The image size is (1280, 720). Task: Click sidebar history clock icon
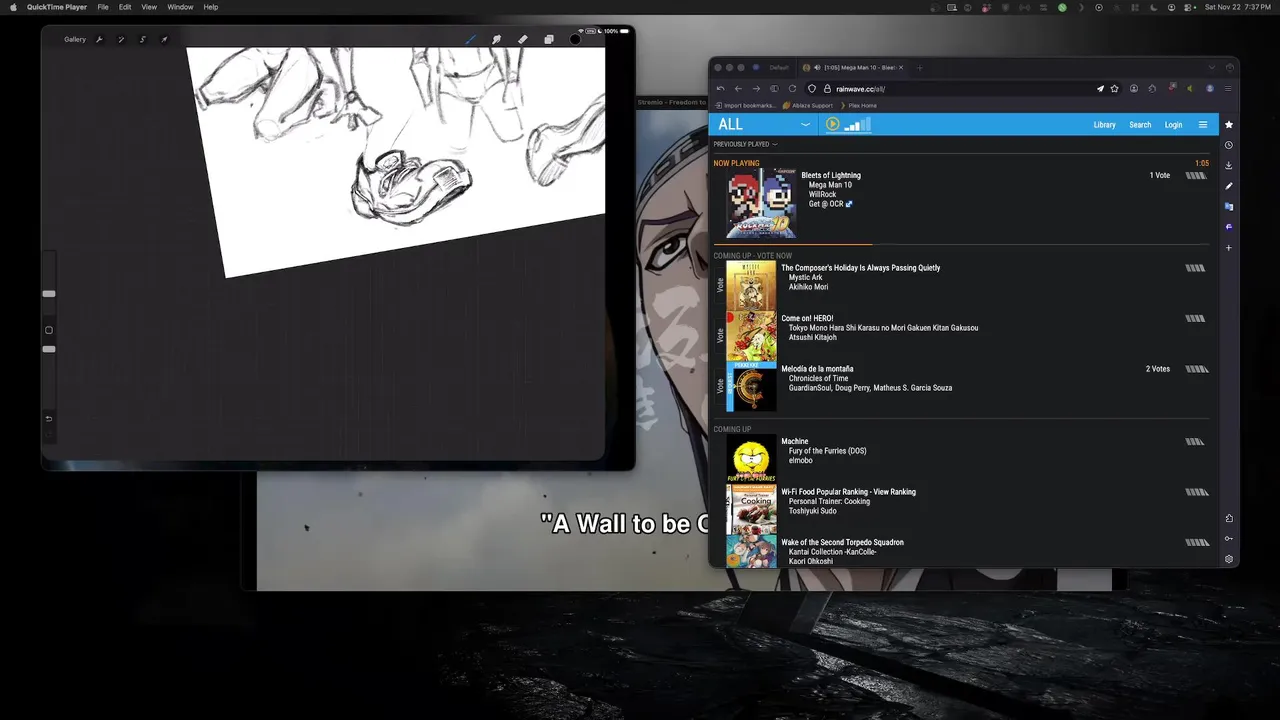tap(1229, 145)
